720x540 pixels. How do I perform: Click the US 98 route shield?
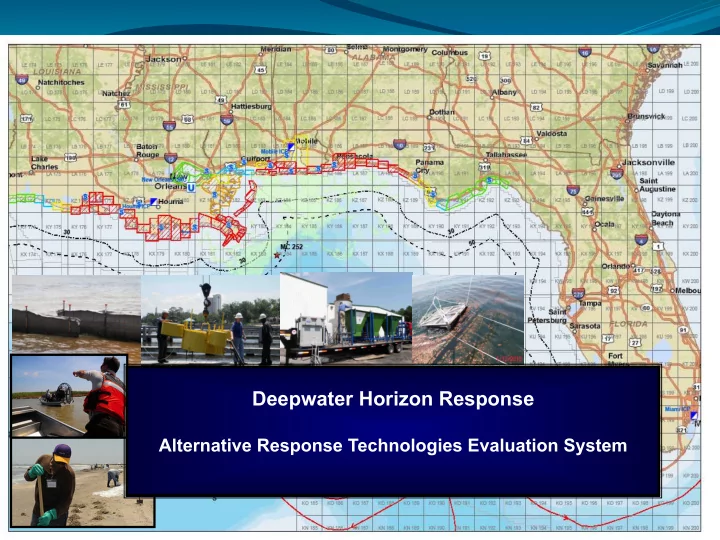pyautogui.click(x=187, y=119)
